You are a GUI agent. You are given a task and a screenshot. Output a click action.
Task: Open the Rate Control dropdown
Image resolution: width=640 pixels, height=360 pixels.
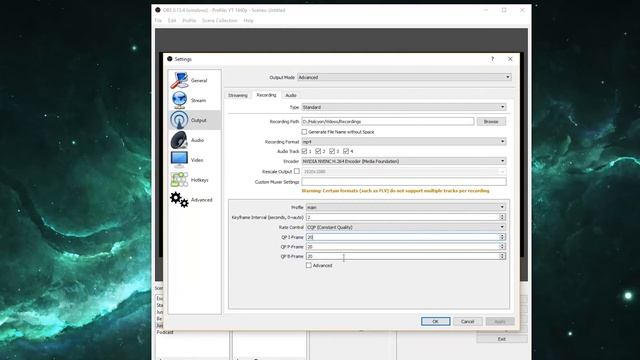[x=406, y=227]
